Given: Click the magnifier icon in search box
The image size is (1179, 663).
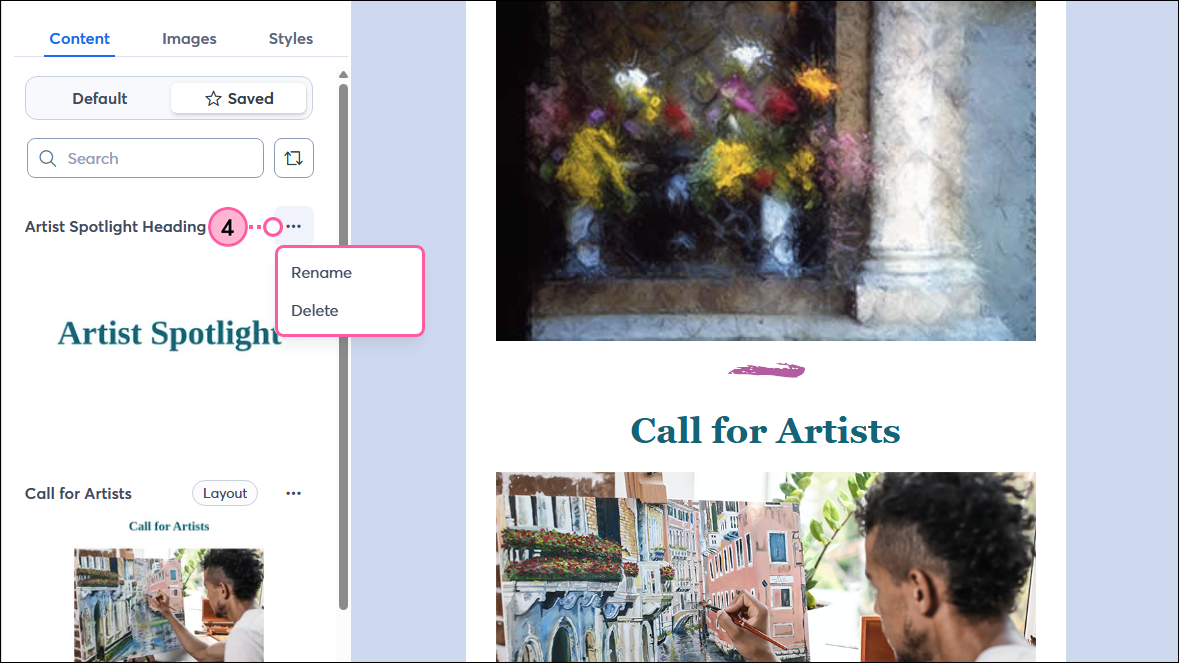Looking at the screenshot, I should (x=47, y=159).
